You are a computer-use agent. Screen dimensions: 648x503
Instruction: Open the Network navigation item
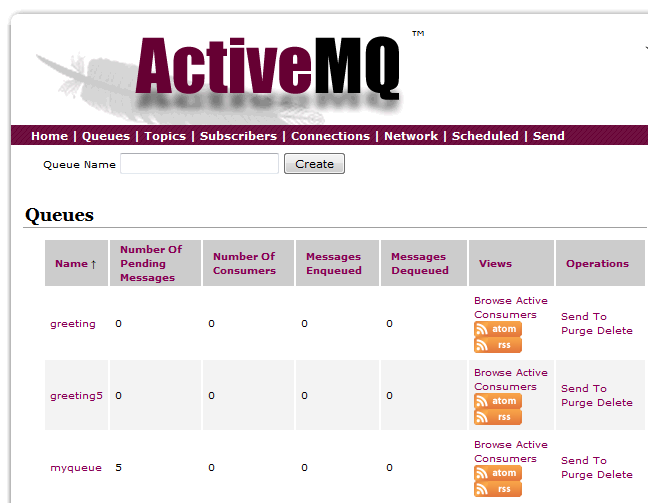click(411, 136)
